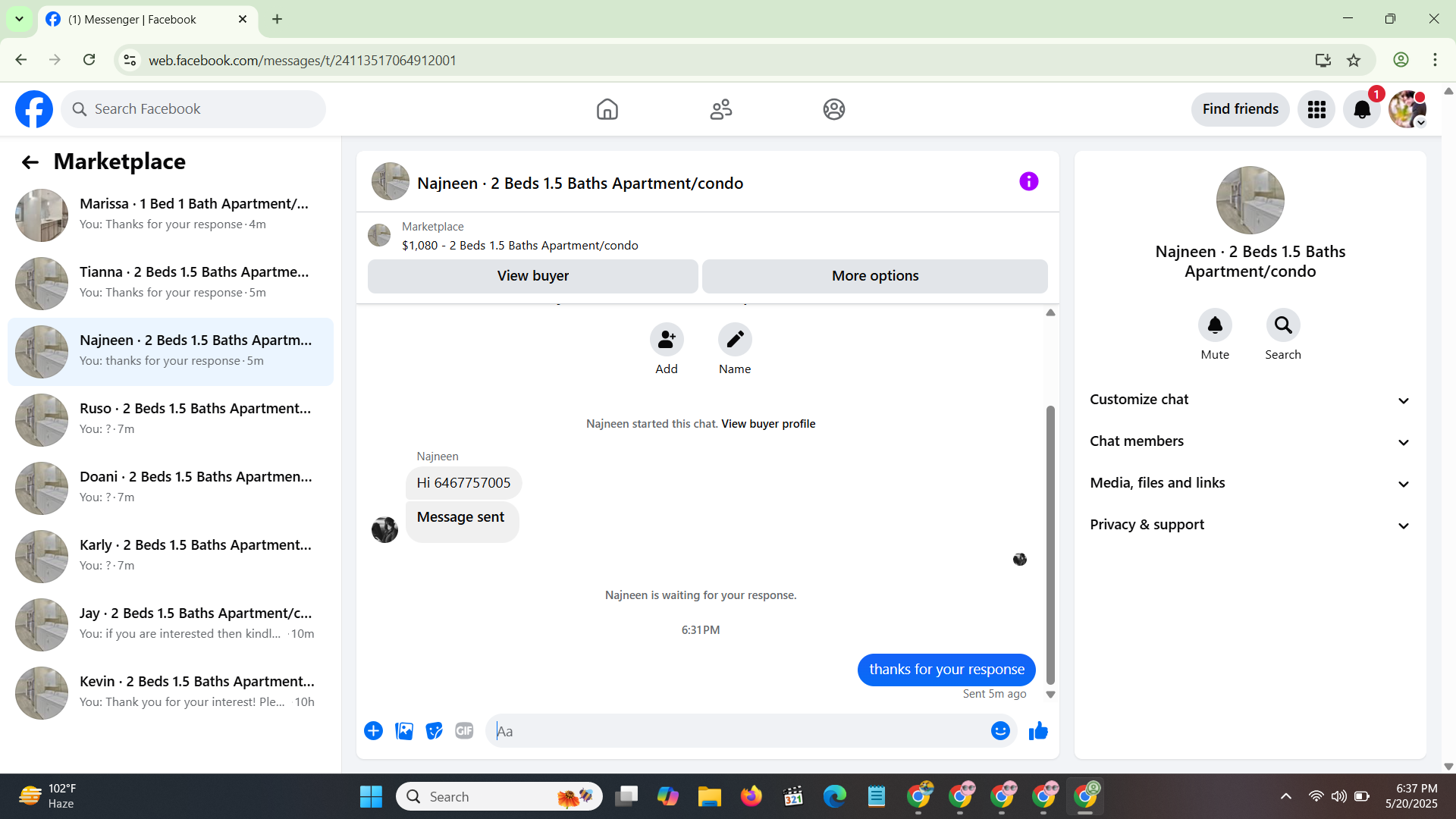1456x819 pixels.
Task: Click the GIF picker icon
Action: click(x=464, y=730)
